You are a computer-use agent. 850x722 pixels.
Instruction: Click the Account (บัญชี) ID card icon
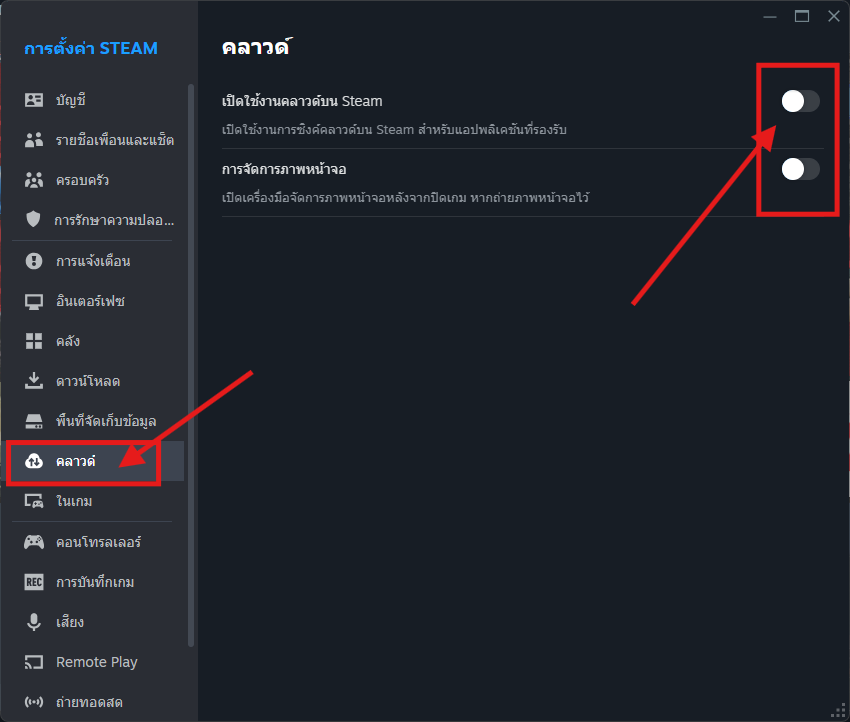pyautogui.click(x=34, y=100)
